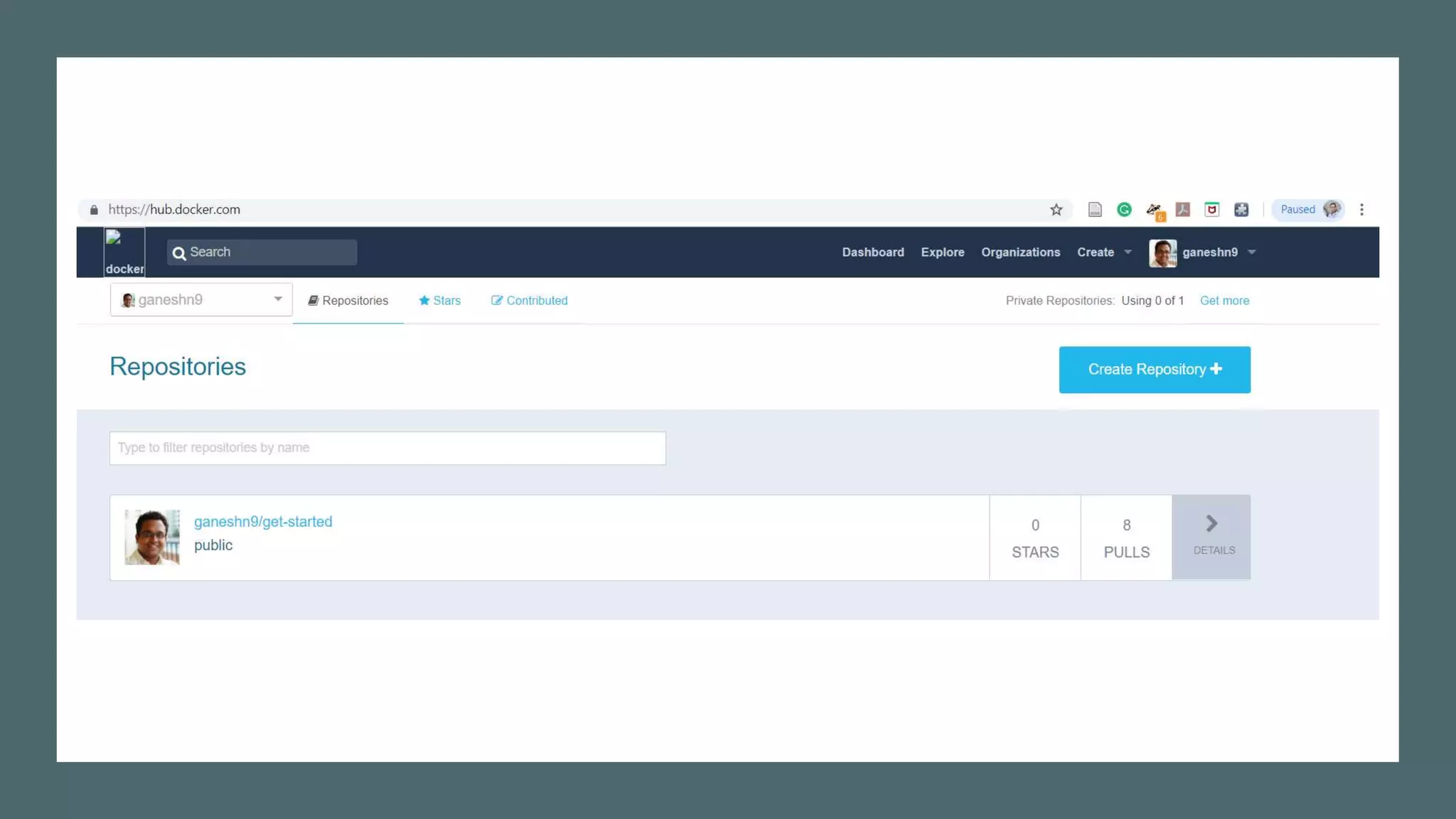
Task: Switch to the Stars tab
Action: 439,301
